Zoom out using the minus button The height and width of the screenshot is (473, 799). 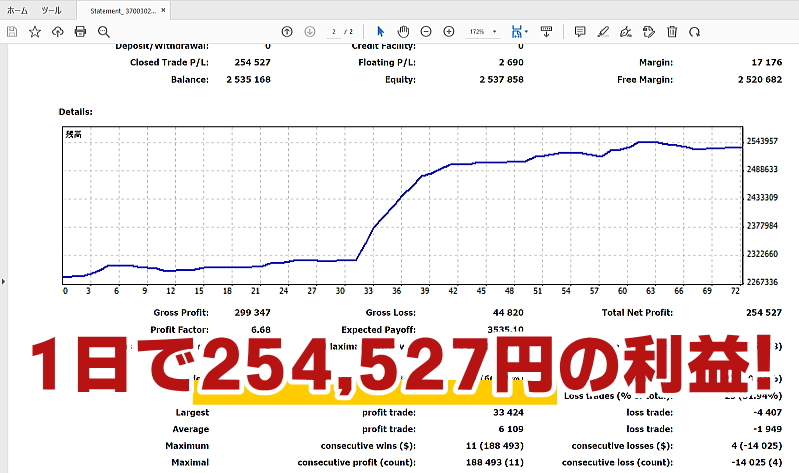click(426, 32)
